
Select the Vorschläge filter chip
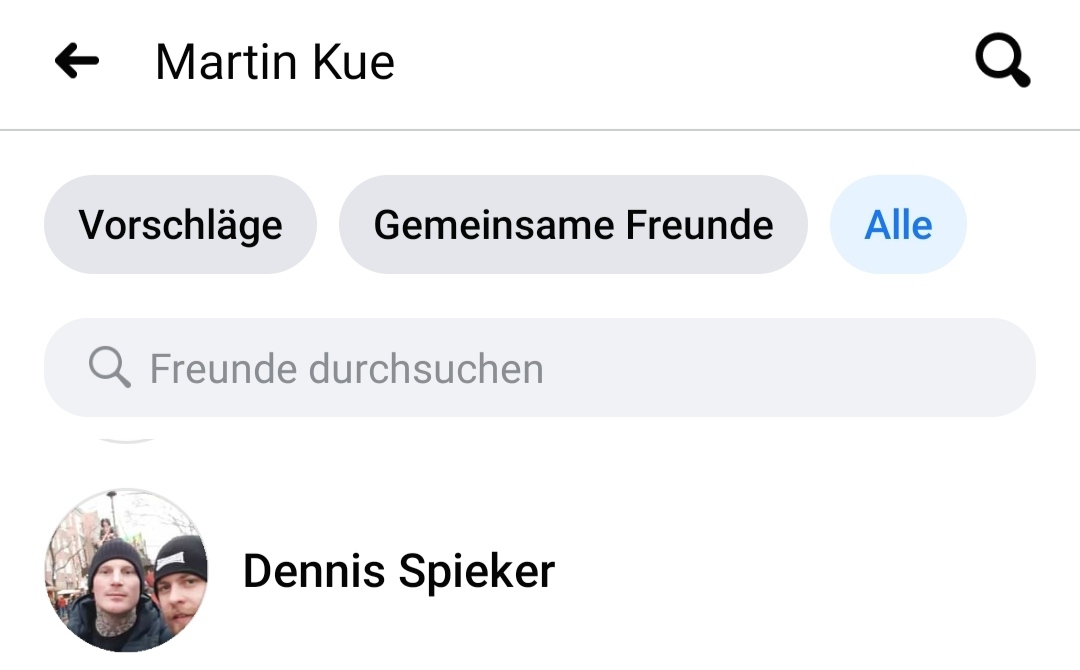point(180,225)
